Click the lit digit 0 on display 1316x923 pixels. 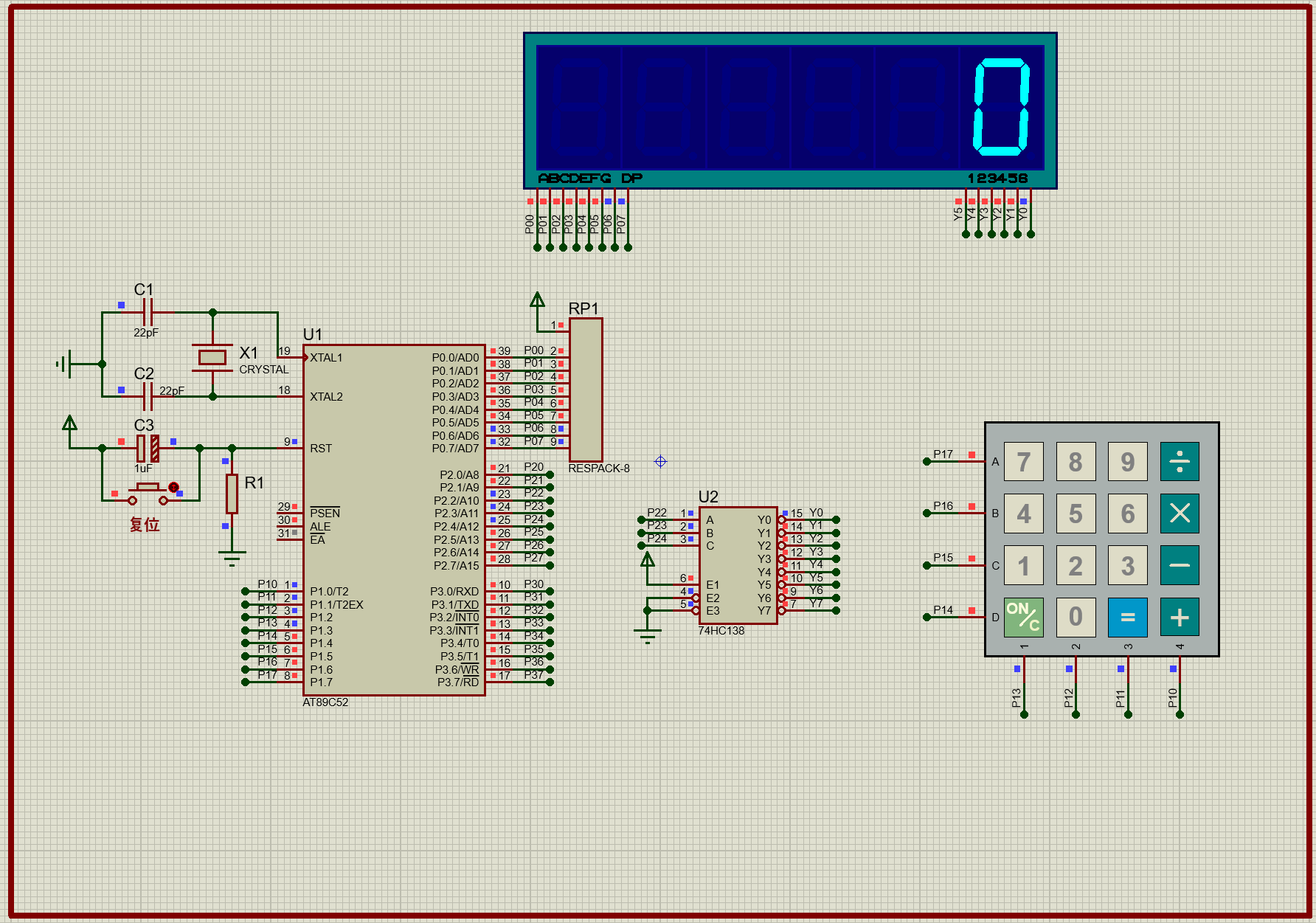[1002, 108]
